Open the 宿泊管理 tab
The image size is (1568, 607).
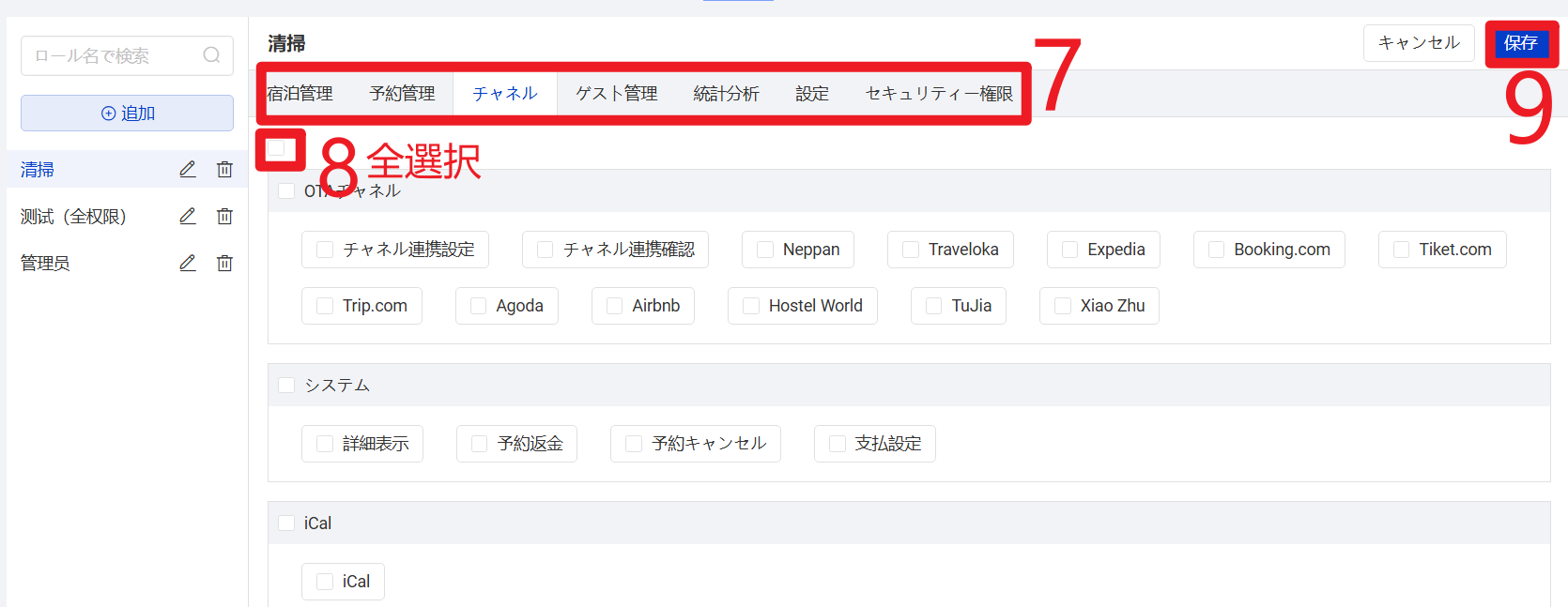click(x=300, y=94)
